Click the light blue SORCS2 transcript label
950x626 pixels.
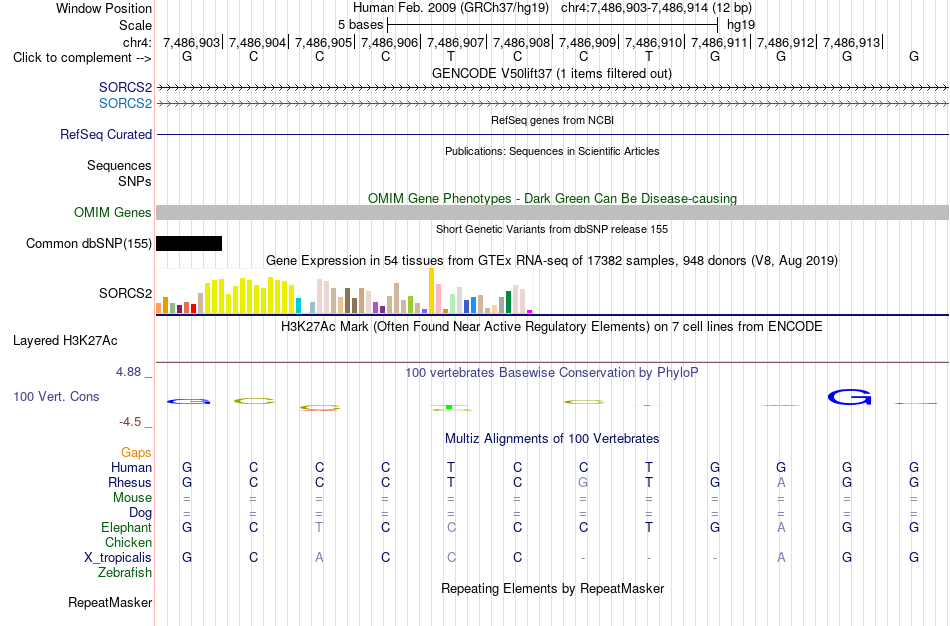coord(125,103)
